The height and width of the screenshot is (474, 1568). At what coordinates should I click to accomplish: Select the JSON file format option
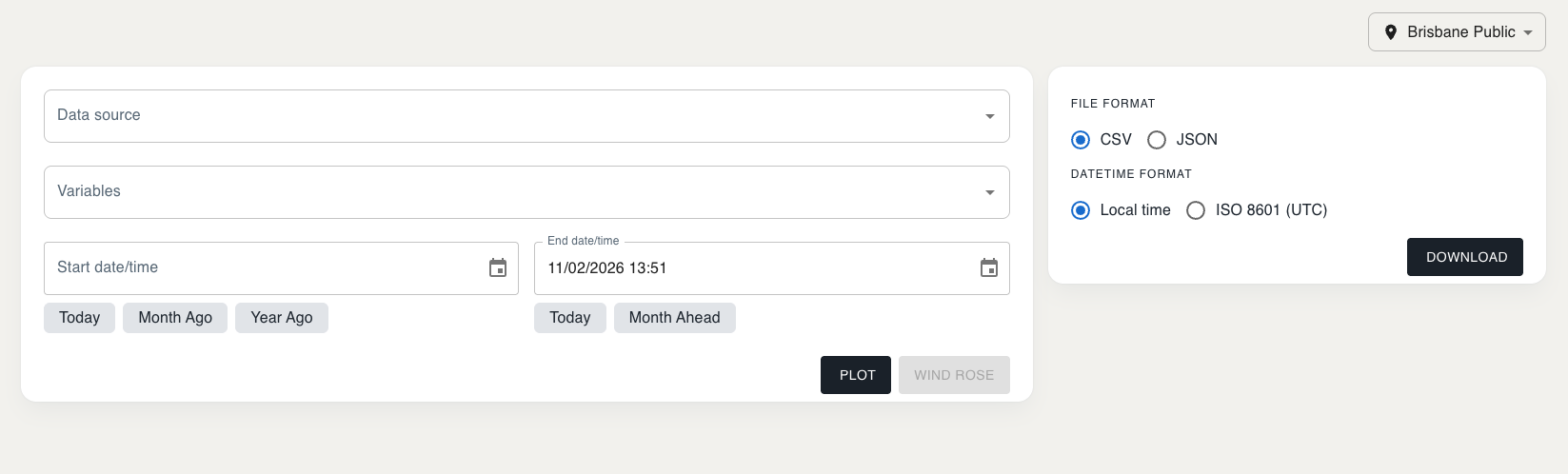(1157, 140)
